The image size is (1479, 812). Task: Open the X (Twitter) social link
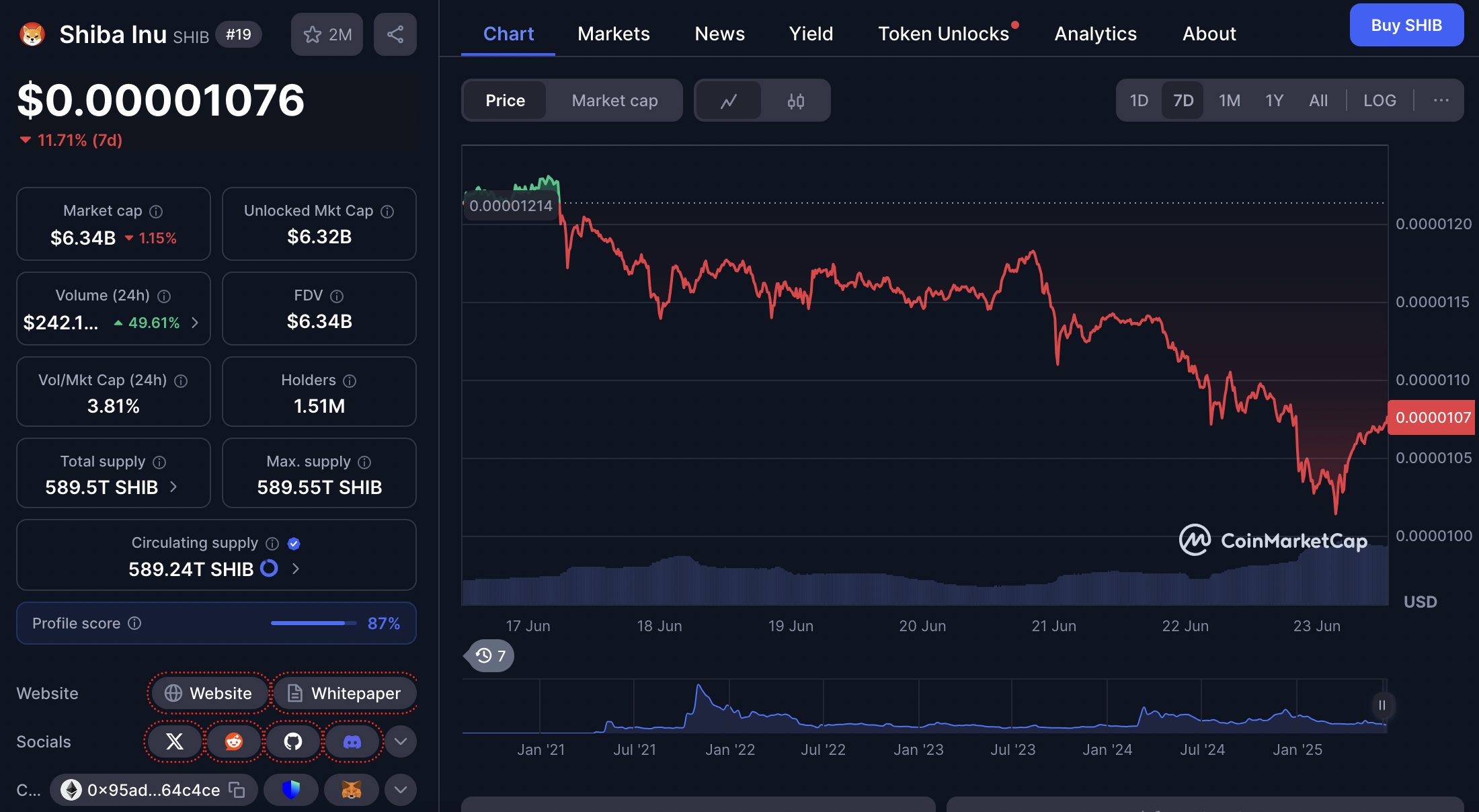(175, 741)
